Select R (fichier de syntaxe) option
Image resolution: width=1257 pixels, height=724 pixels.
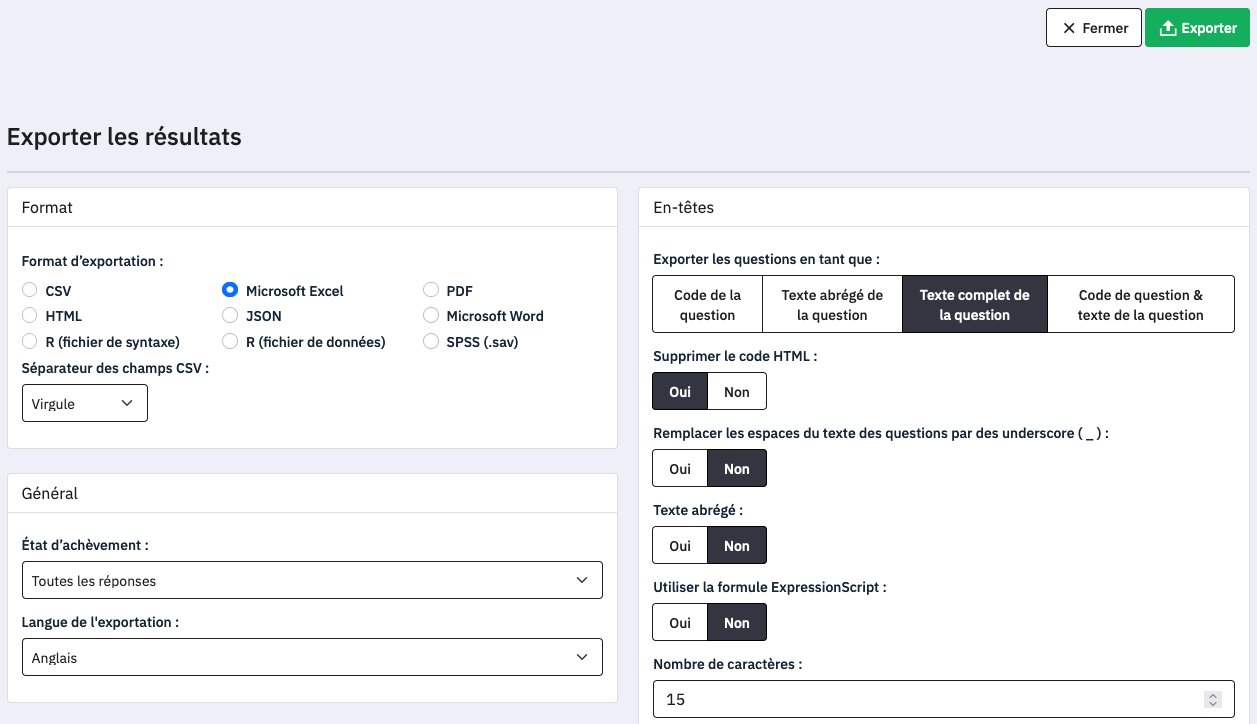click(x=30, y=342)
